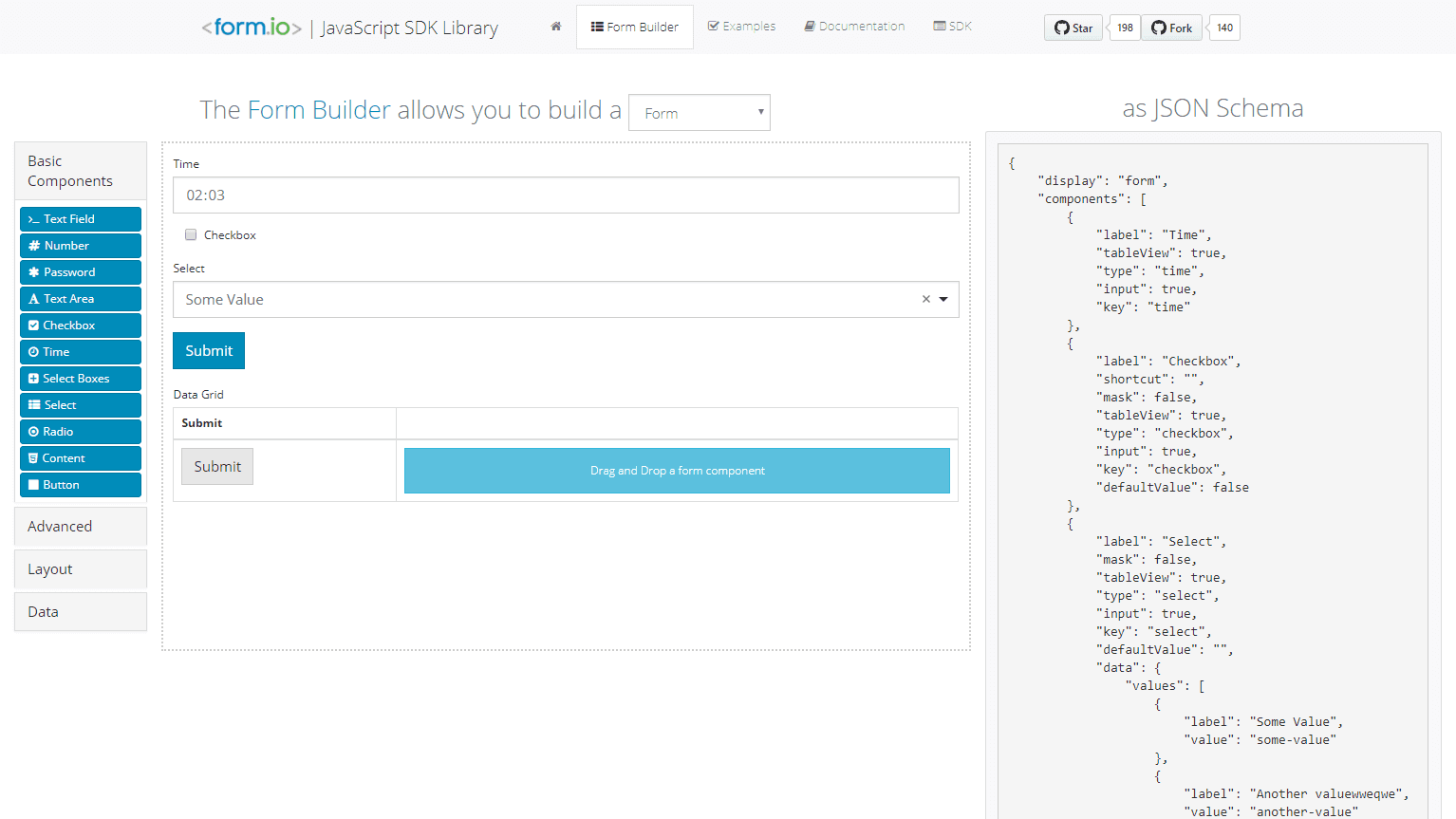Clear the Select value with the X

925,299
